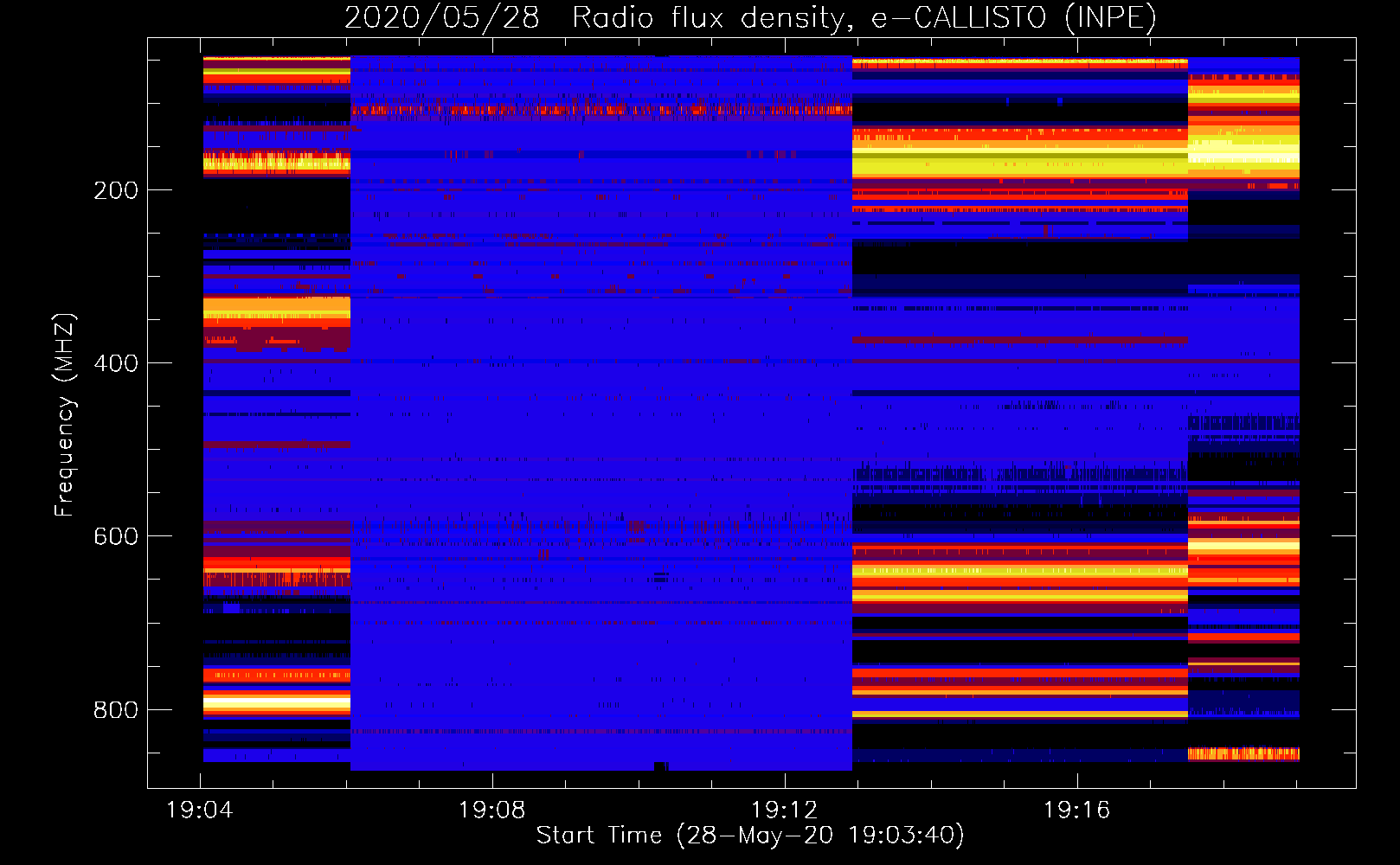
Task: Click the 200 frequency tick label
Action: [x=116, y=190]
